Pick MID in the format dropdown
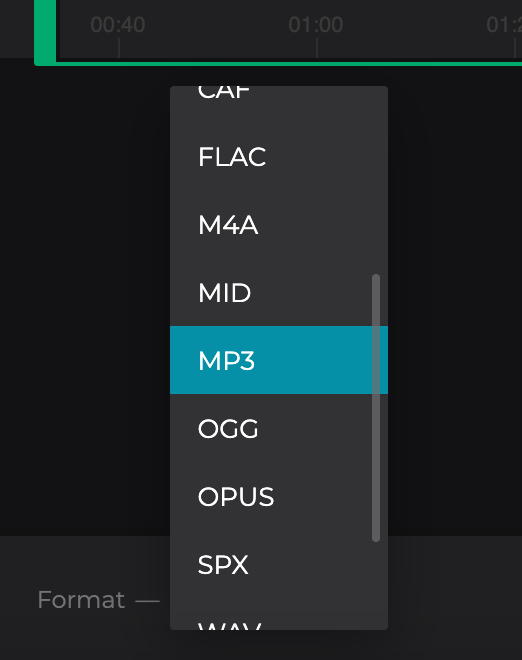The width and height of the screenshot is (522, 660). click(279, 292)
